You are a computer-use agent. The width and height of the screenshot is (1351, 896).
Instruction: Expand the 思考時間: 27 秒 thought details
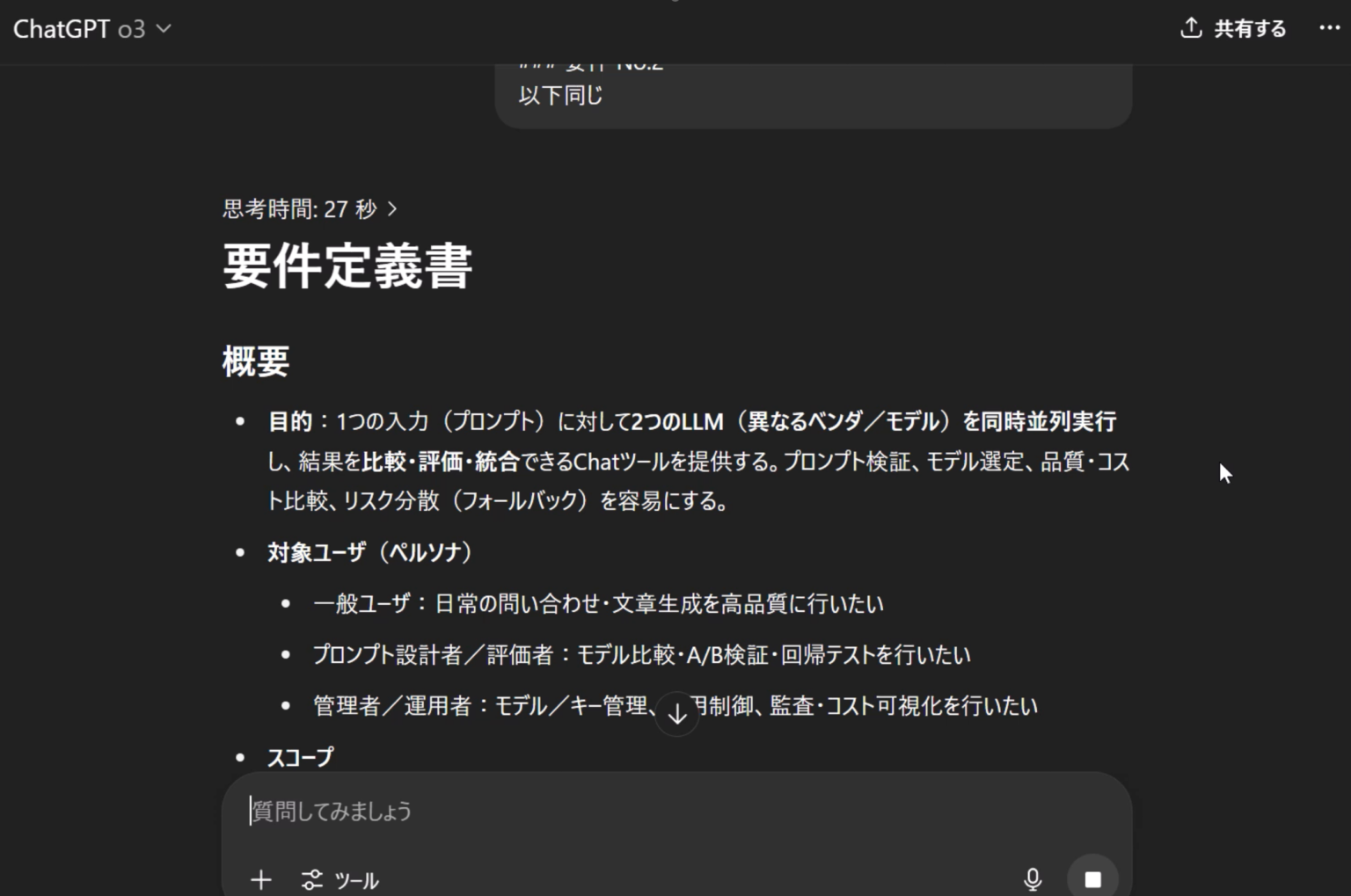coord(310,209)
